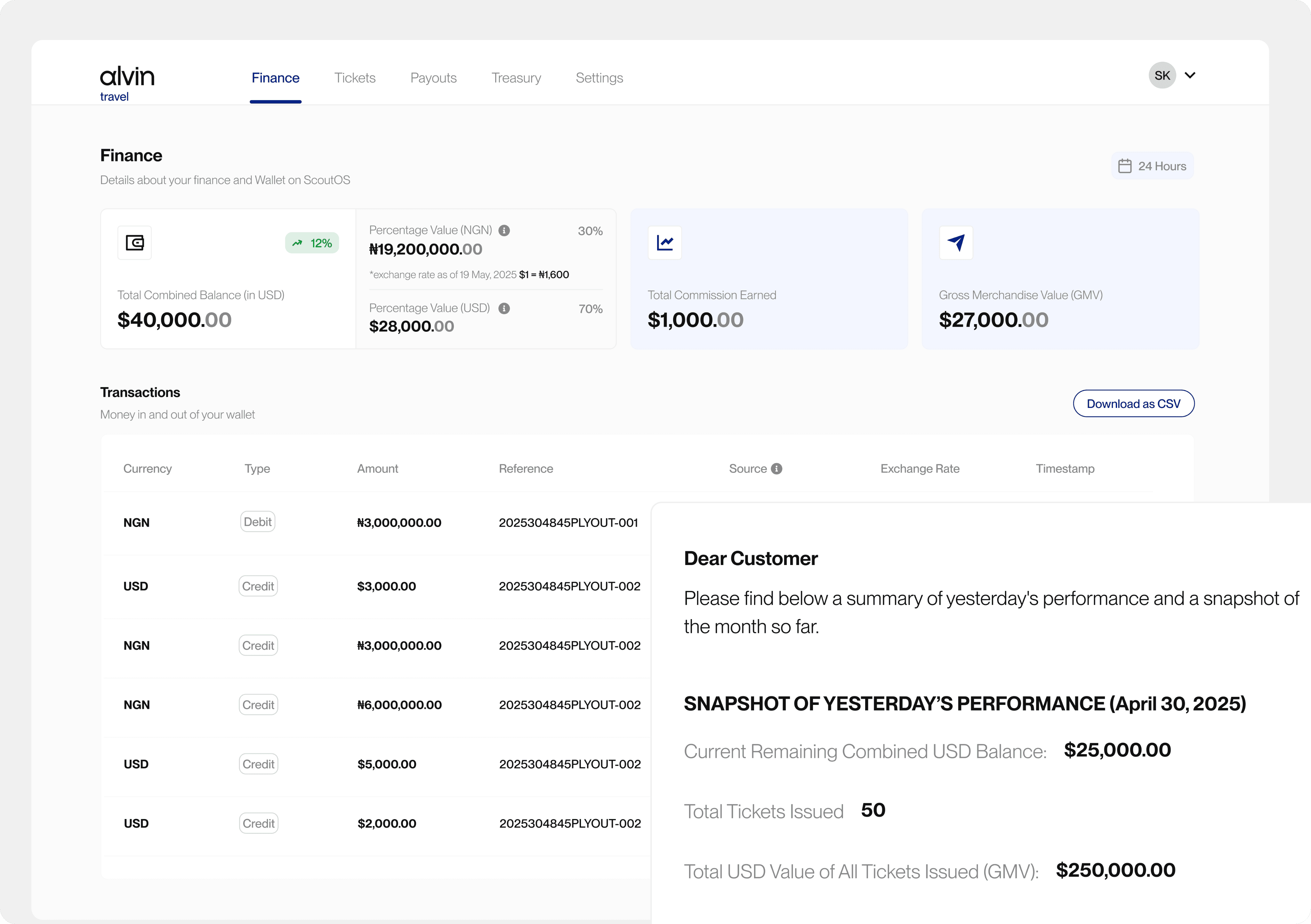
Task: Click Download as CSV button
Action: 1133,403
